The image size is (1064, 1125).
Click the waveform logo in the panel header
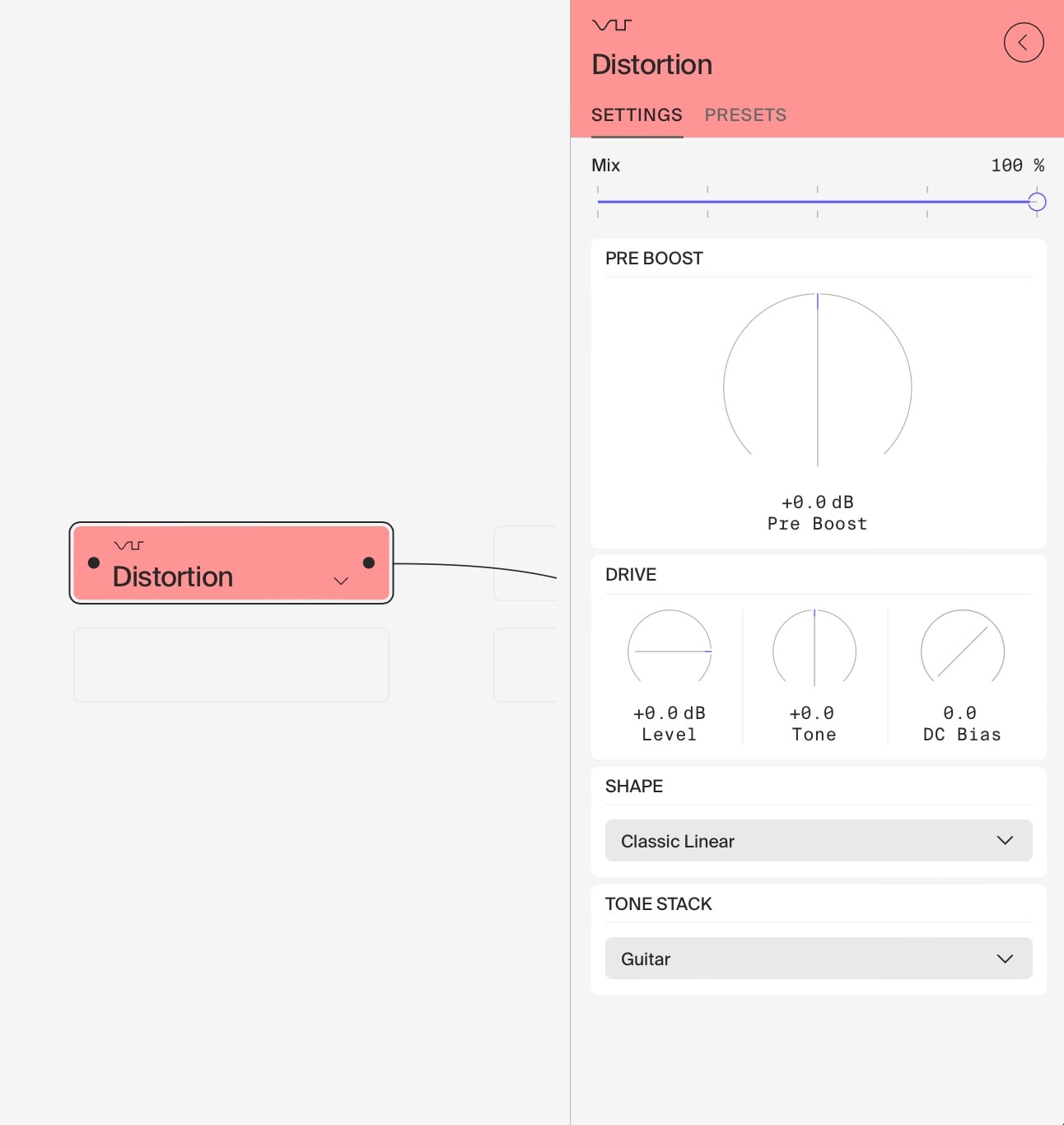pos(610,25)
